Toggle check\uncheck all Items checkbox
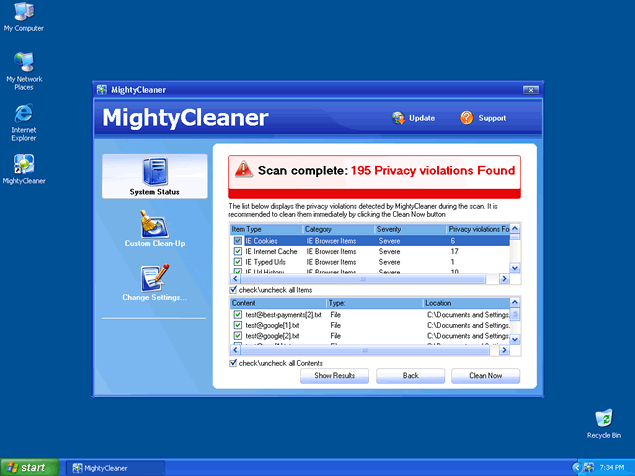Screen dimensions: 635x476 234,289
